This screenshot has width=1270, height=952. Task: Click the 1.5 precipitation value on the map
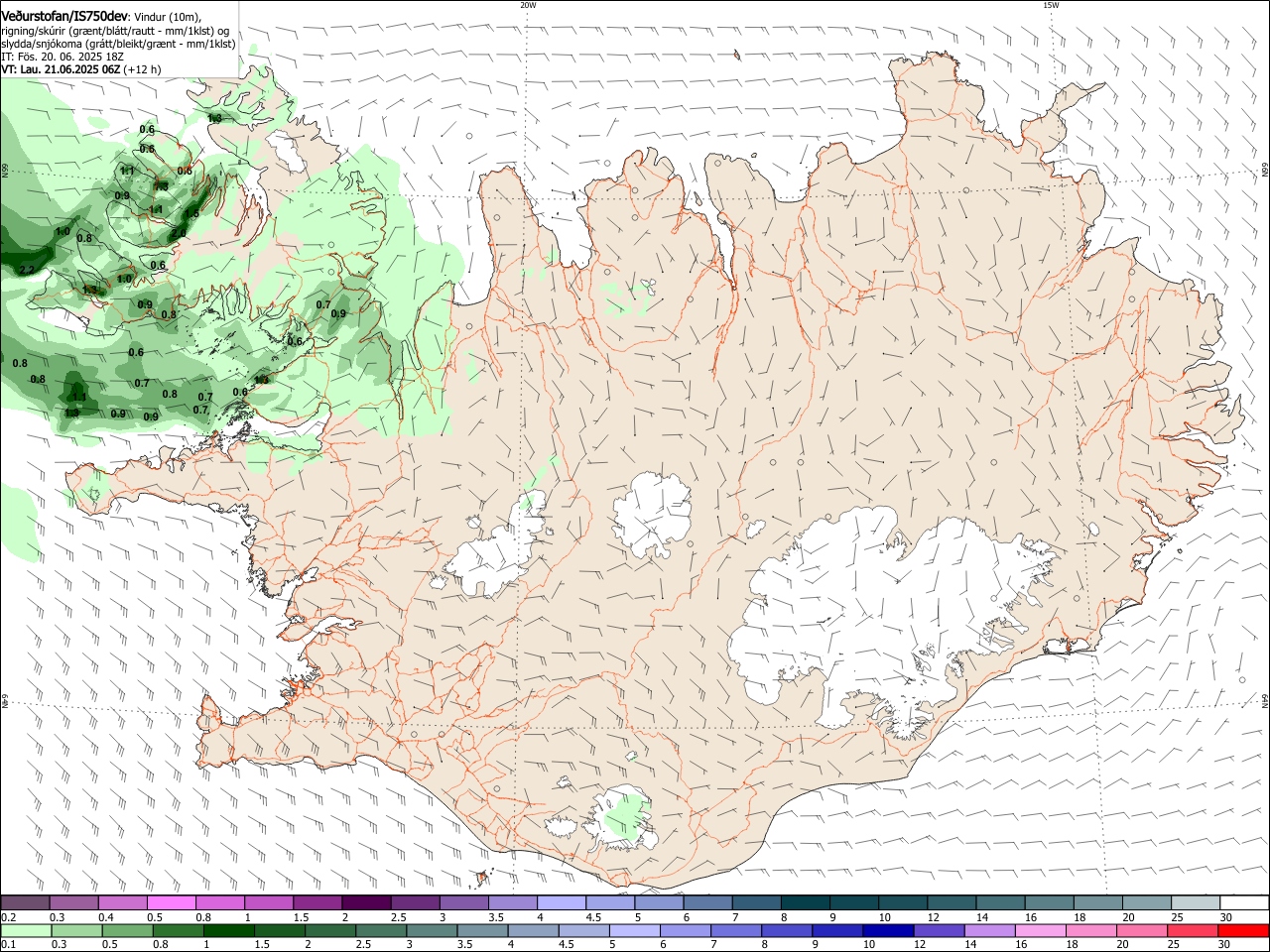[x=191, y=213]
